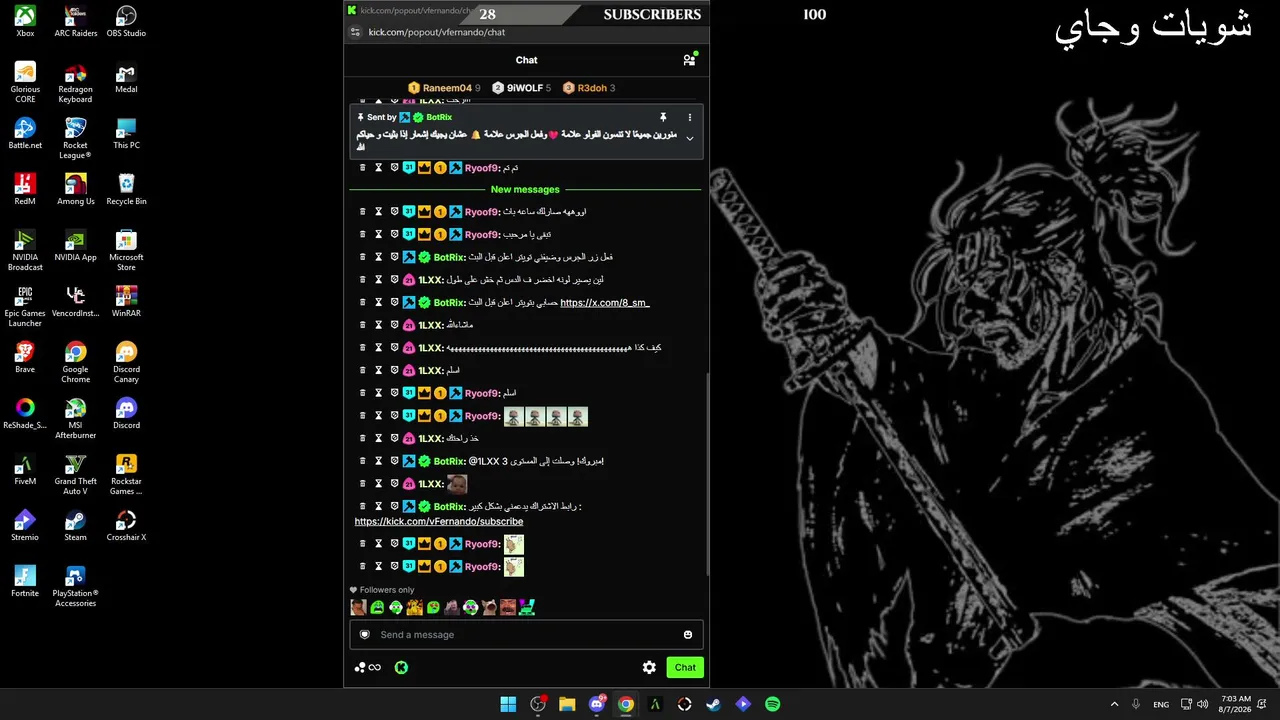This screenshot has width=1280, height=720.
Task: Open the channel points icon beside infinity symbol
Action: (x=360, y=667)
